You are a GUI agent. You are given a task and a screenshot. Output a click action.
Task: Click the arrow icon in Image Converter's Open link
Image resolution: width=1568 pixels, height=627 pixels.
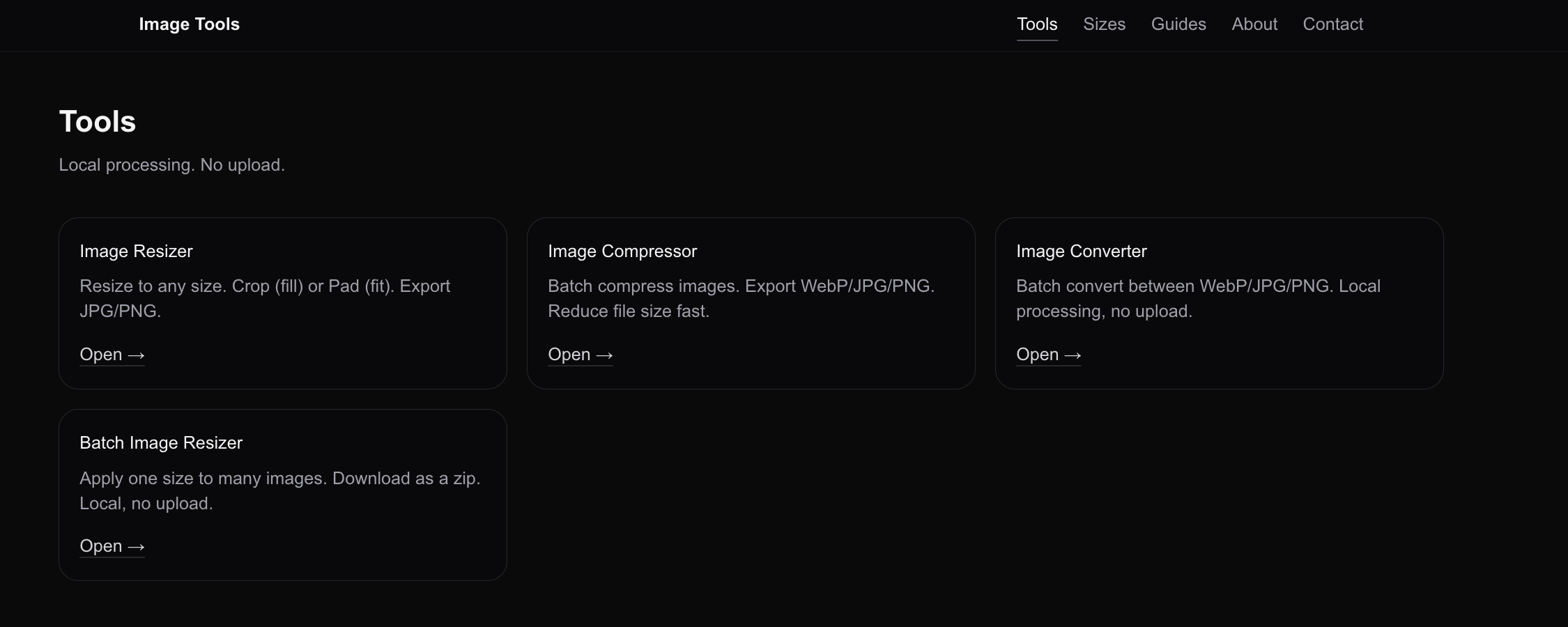pos(1073,355)
